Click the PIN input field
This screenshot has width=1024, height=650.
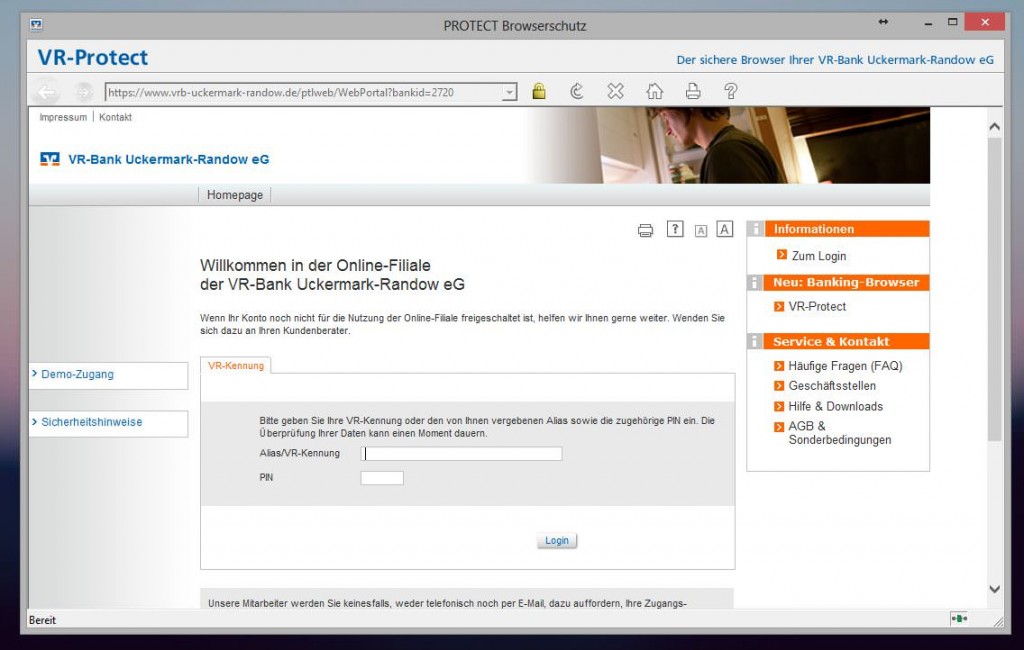pyautogui.click(x=382, y=478)
